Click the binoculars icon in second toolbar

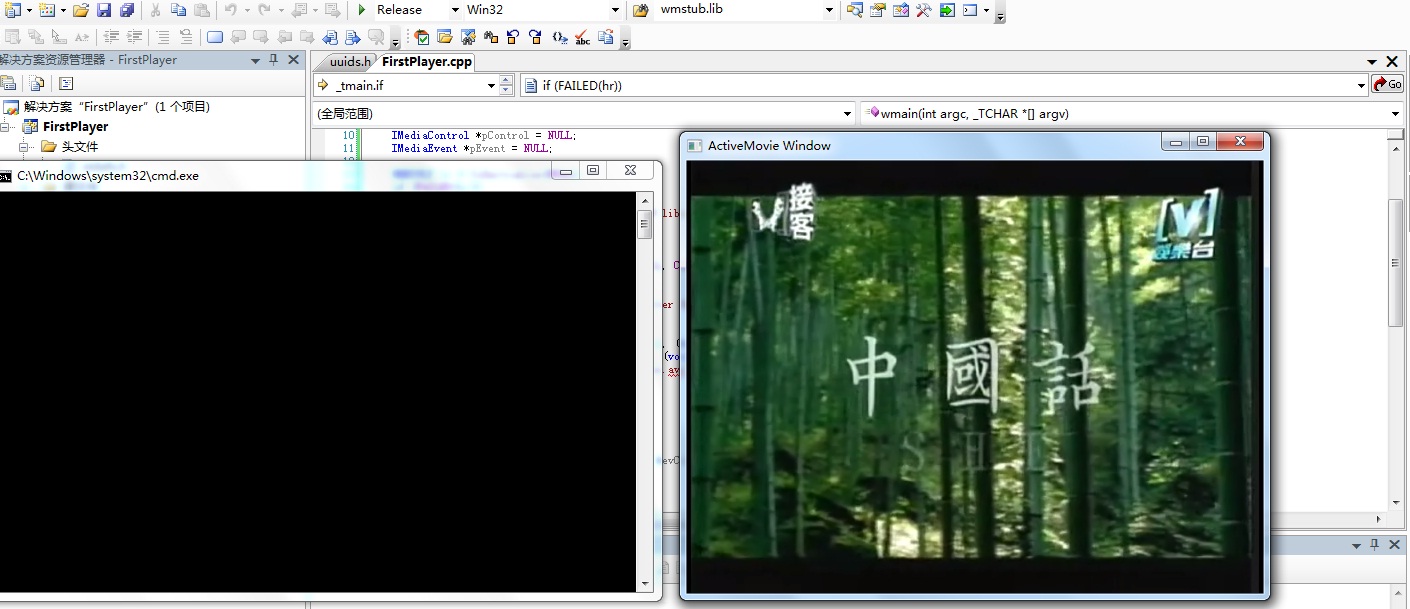491,38
